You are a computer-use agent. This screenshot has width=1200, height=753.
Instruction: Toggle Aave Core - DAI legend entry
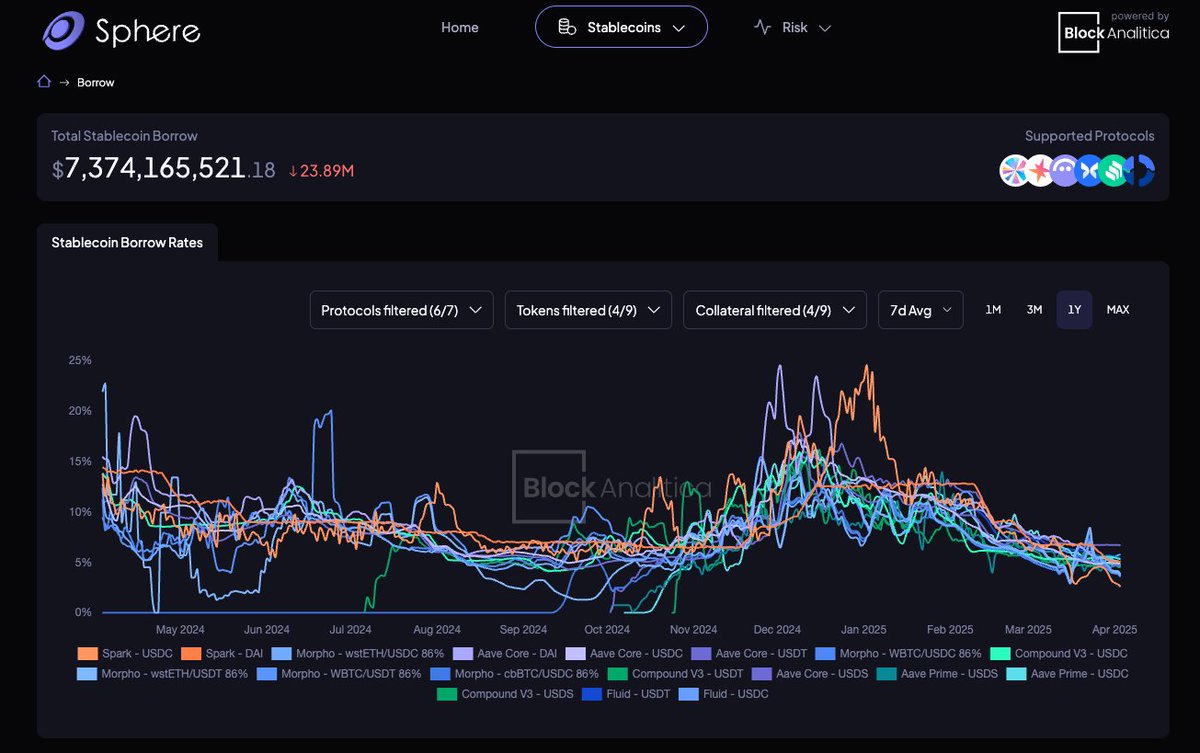click(505, 653)
